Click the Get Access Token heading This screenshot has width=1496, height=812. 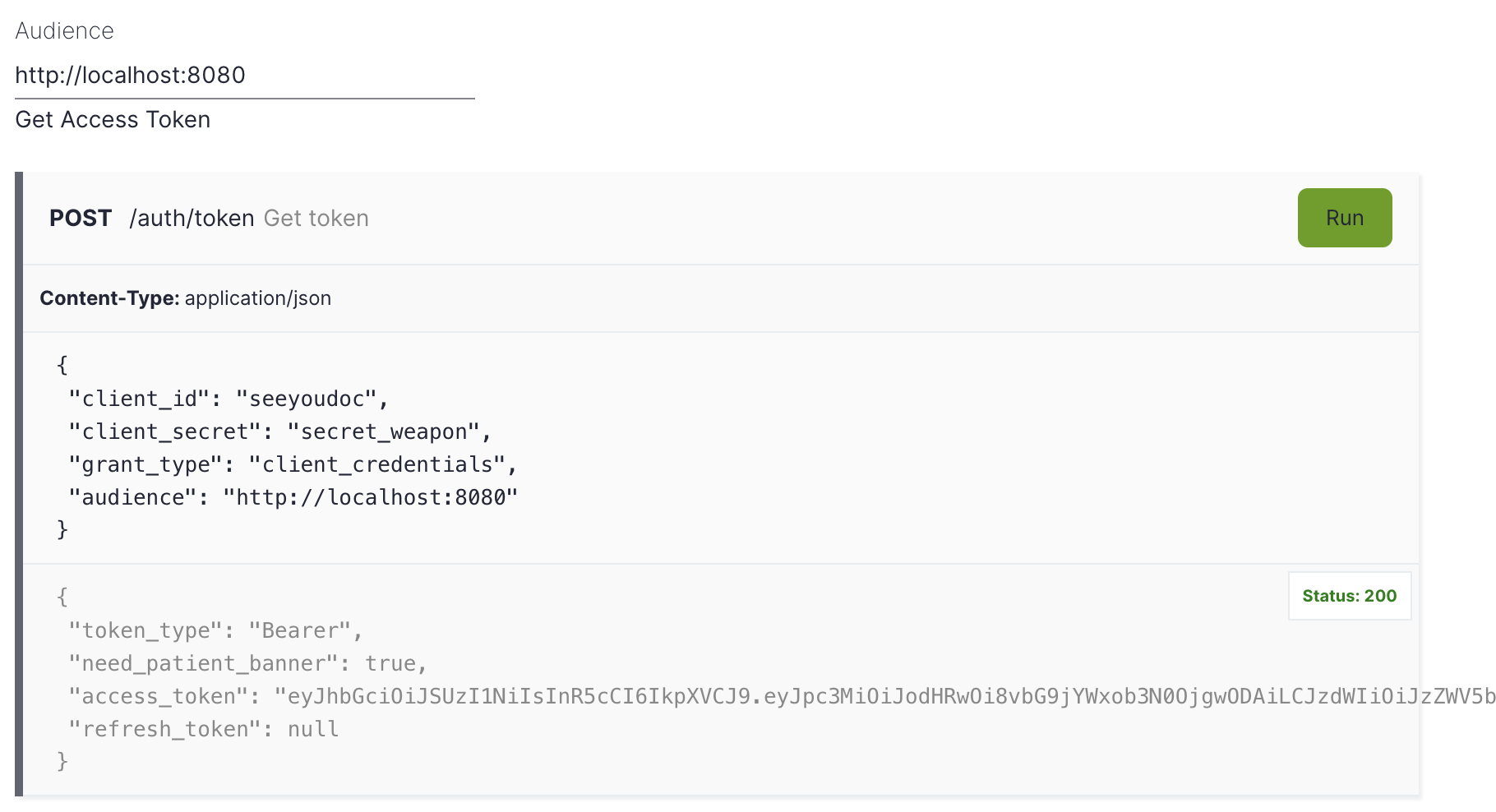point(113,119)
